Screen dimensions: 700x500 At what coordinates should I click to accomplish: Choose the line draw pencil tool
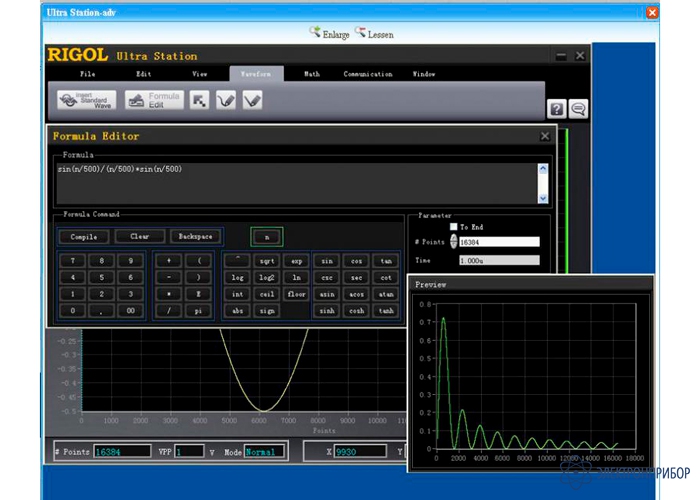[253, 100]
